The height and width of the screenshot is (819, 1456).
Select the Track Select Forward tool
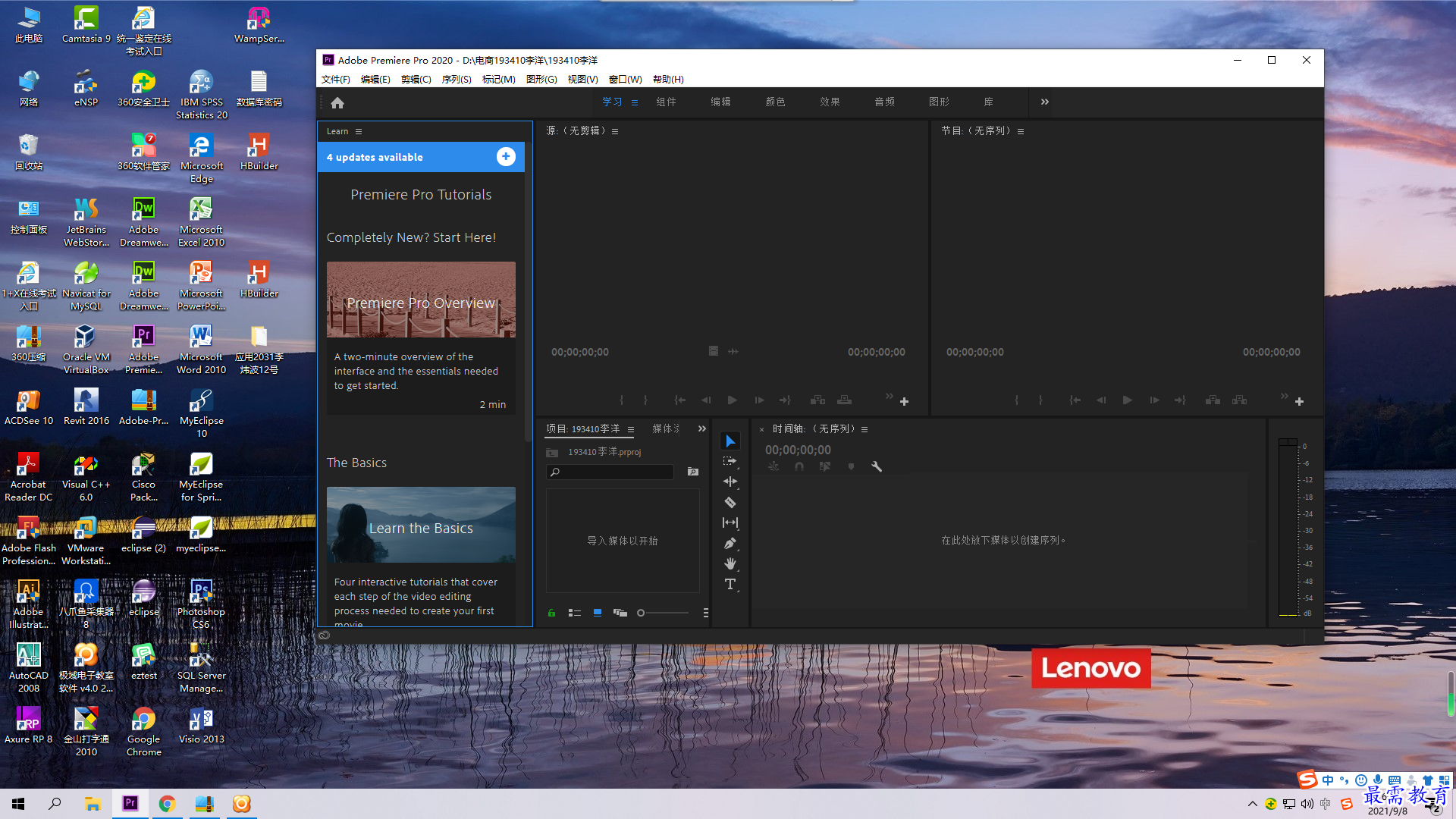click(730, 461)
